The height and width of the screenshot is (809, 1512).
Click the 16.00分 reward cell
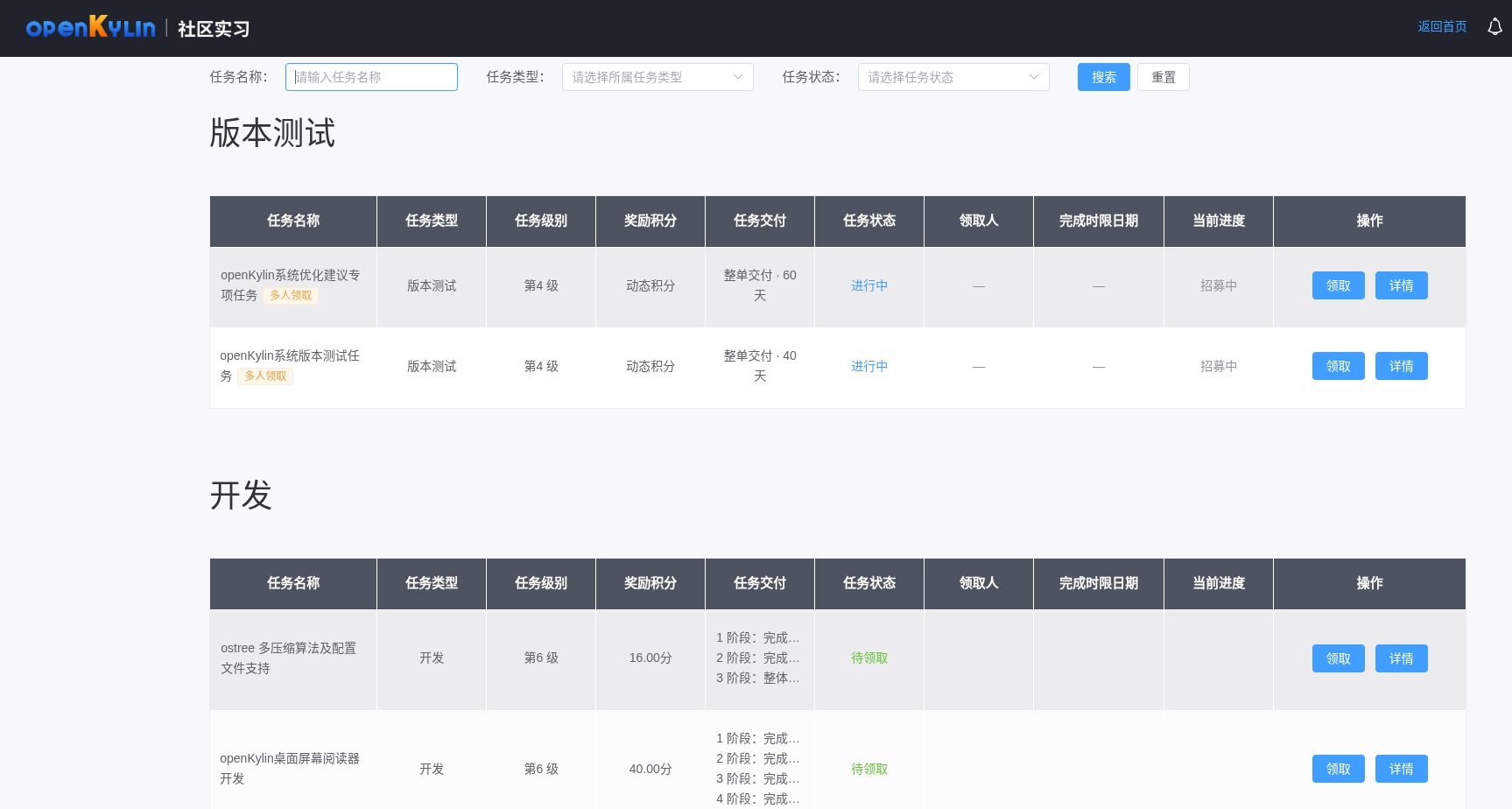651,658
